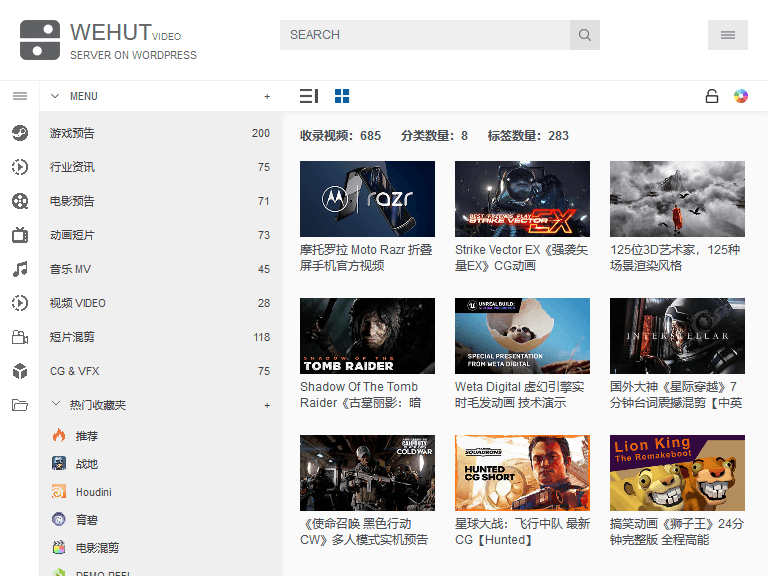Viewport: 768px width, 576px height.
Task: Open the Lion King Remakeboot thumbnail
Action: [x=677, y=473]
